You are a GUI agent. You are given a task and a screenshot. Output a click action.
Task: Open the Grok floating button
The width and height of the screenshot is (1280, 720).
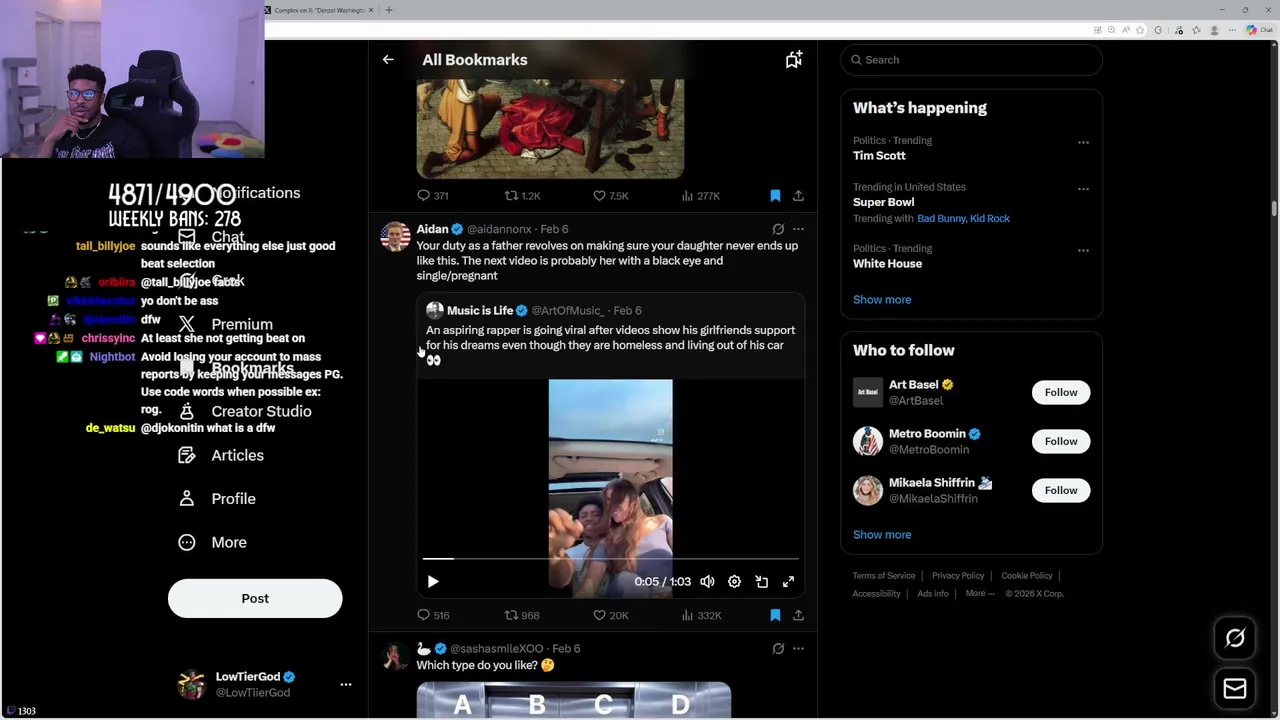pyautogui.click(x=1235, y=638)
